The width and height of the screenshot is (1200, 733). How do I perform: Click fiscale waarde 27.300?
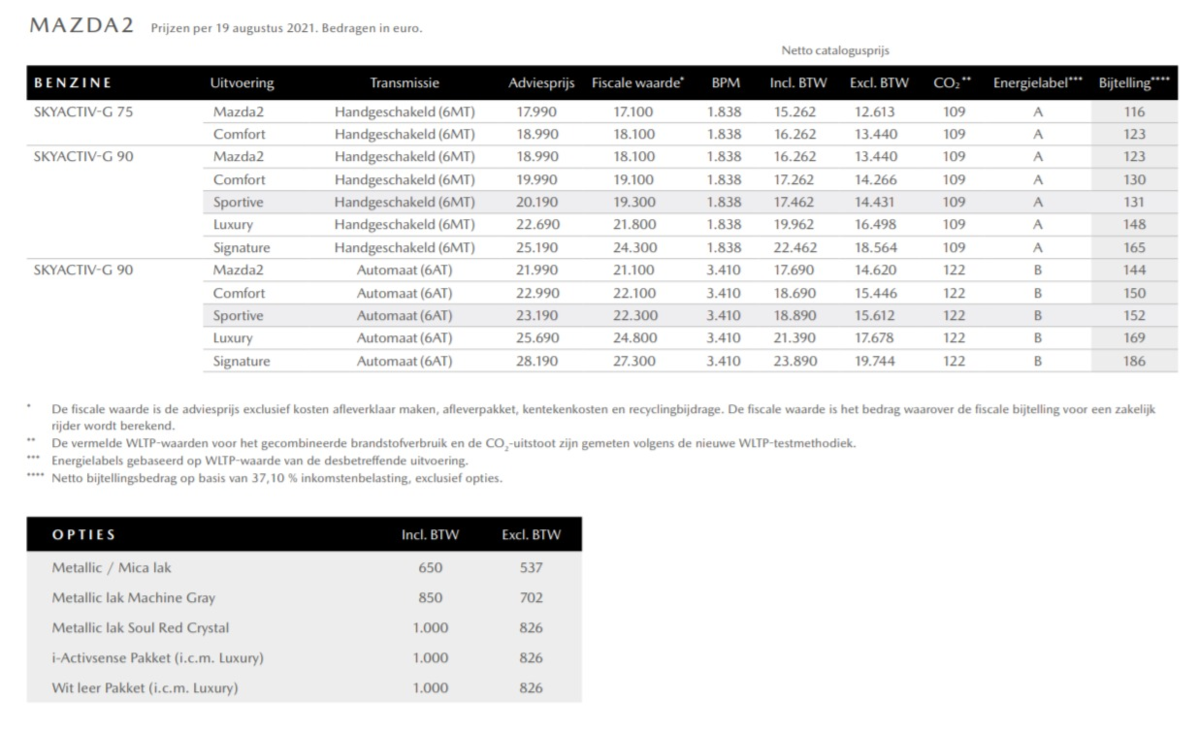click(x=634, y=361)
